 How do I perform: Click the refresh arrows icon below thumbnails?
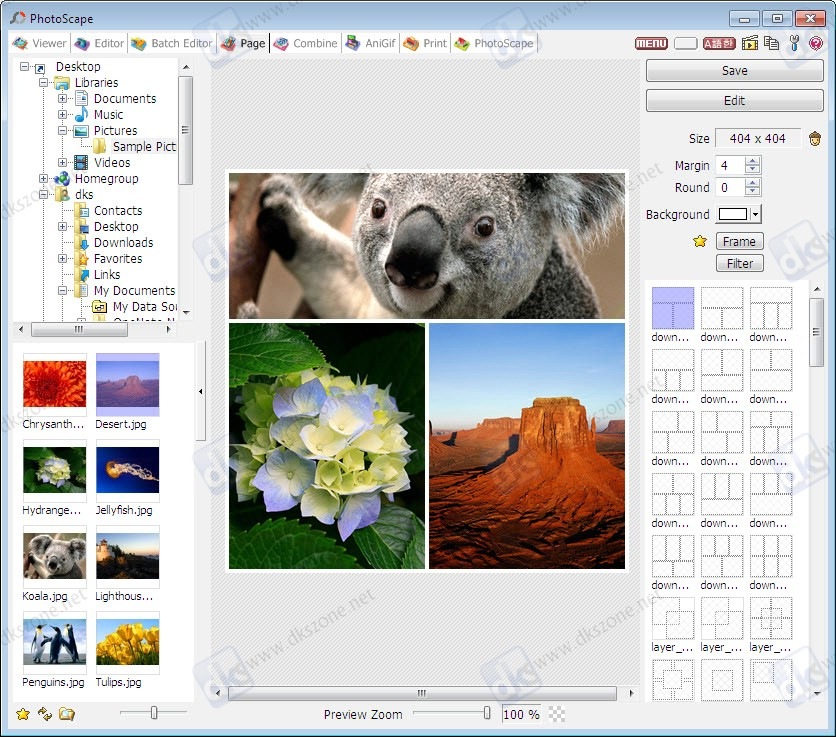(x=45, y=714)
